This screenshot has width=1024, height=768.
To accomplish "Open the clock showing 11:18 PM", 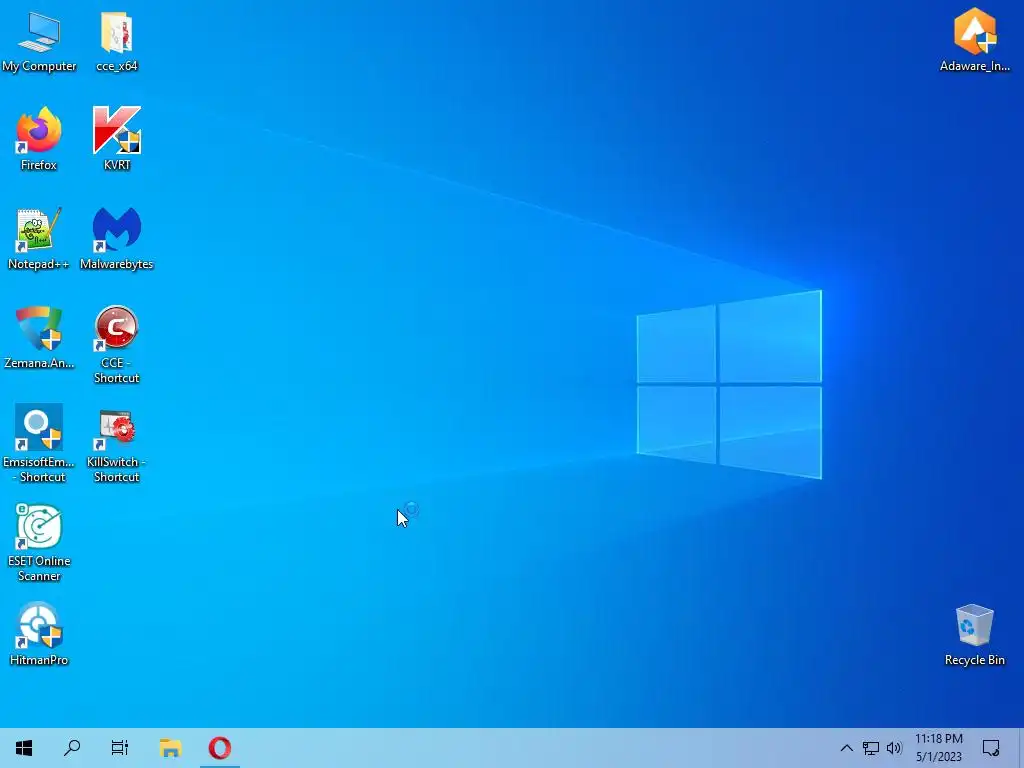I will click(938, 748).
